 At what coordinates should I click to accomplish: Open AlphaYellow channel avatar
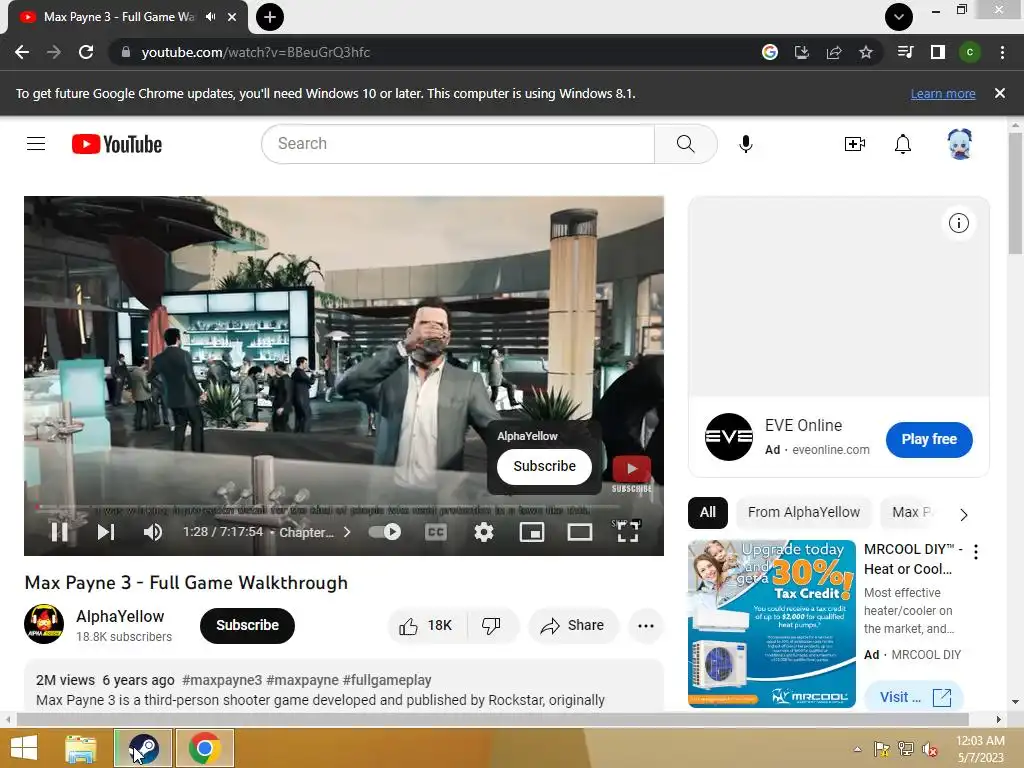coord(44,624)
